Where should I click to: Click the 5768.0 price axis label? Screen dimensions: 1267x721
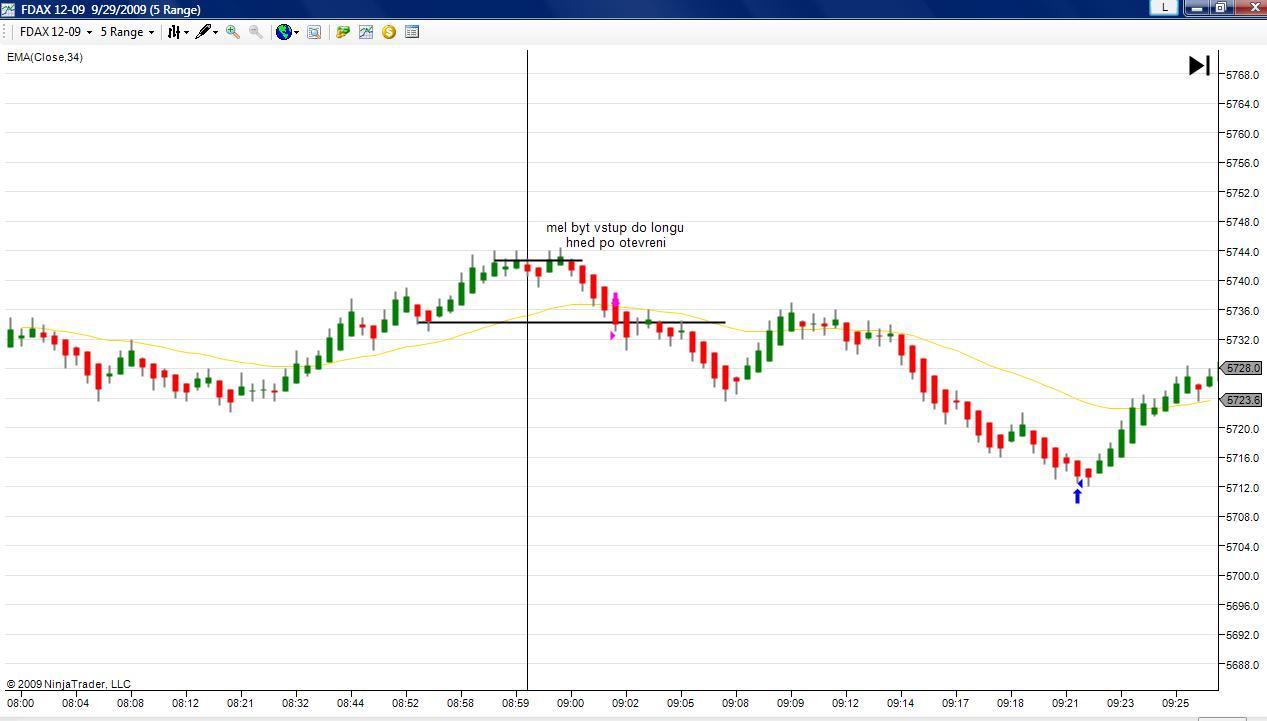pos(1243,75)
